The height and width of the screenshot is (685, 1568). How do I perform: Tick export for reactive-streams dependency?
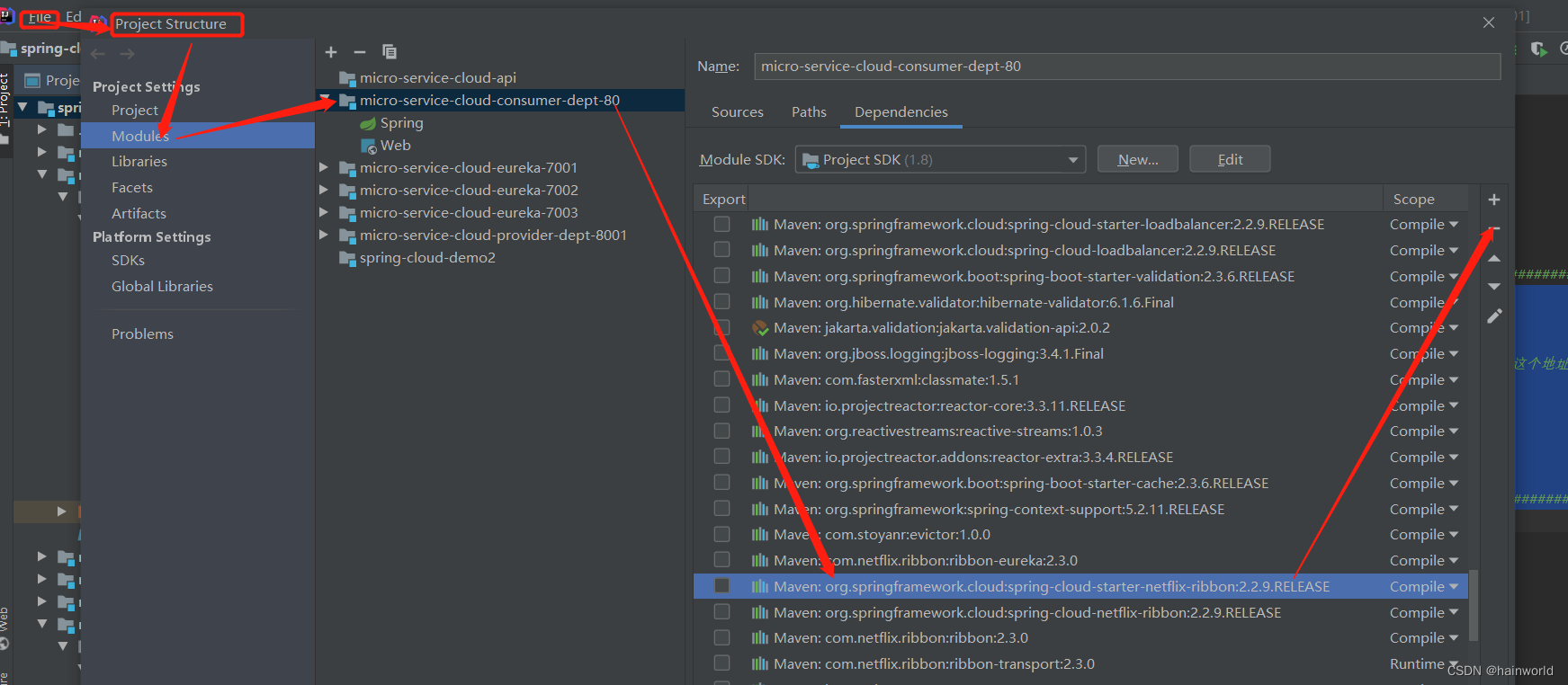click(721, 431)
